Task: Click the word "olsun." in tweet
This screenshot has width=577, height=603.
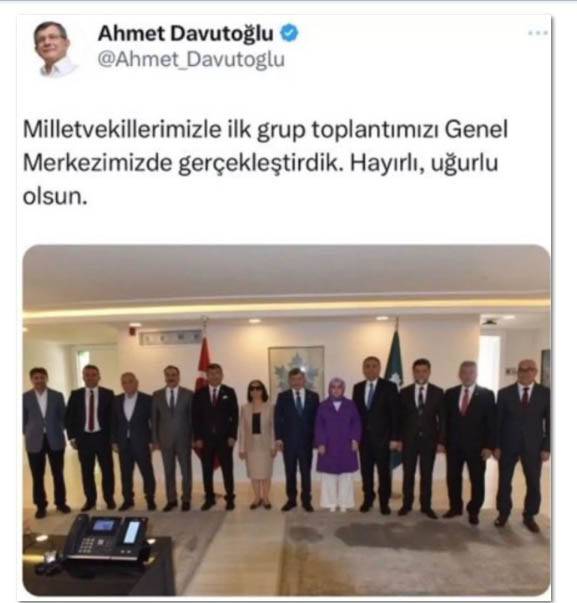Action: (55, 197)
